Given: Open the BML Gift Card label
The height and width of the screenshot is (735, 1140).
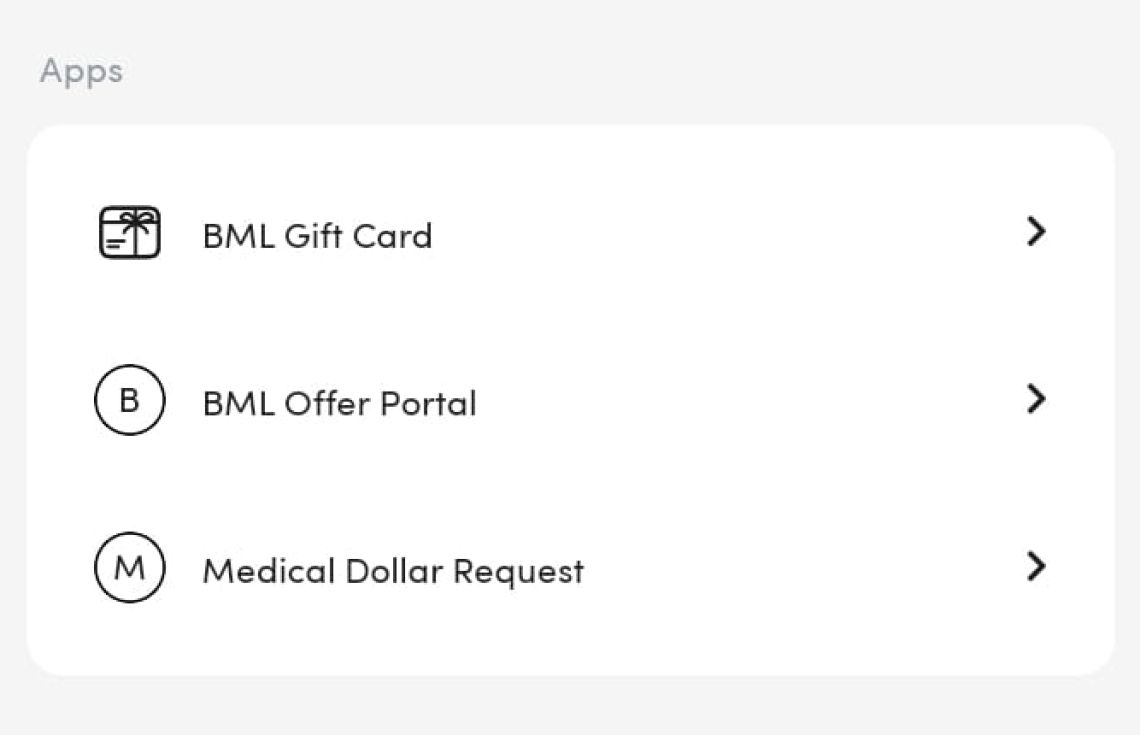Looking at the screenshot, I should [x=317, y=236].
